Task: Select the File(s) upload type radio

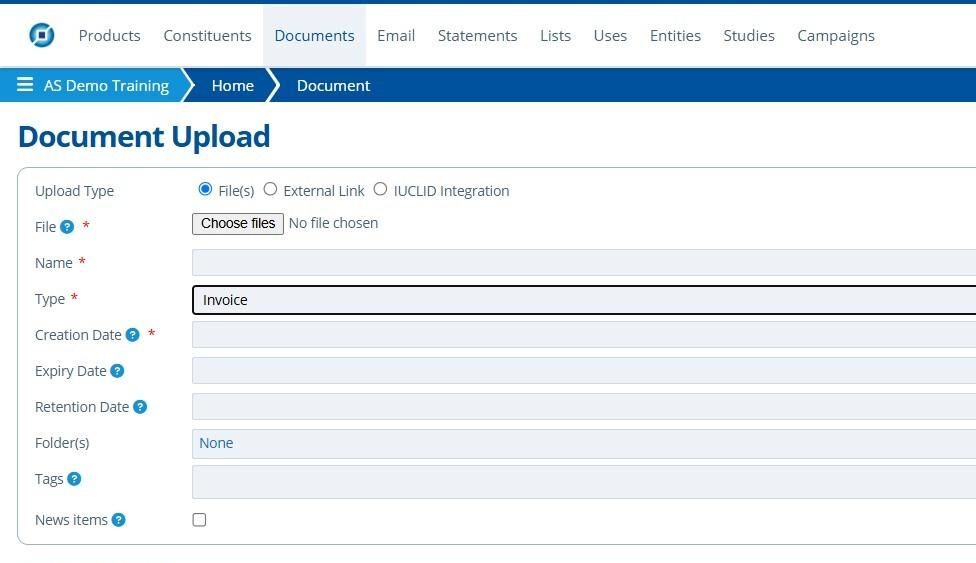Action: pos(205,189)
